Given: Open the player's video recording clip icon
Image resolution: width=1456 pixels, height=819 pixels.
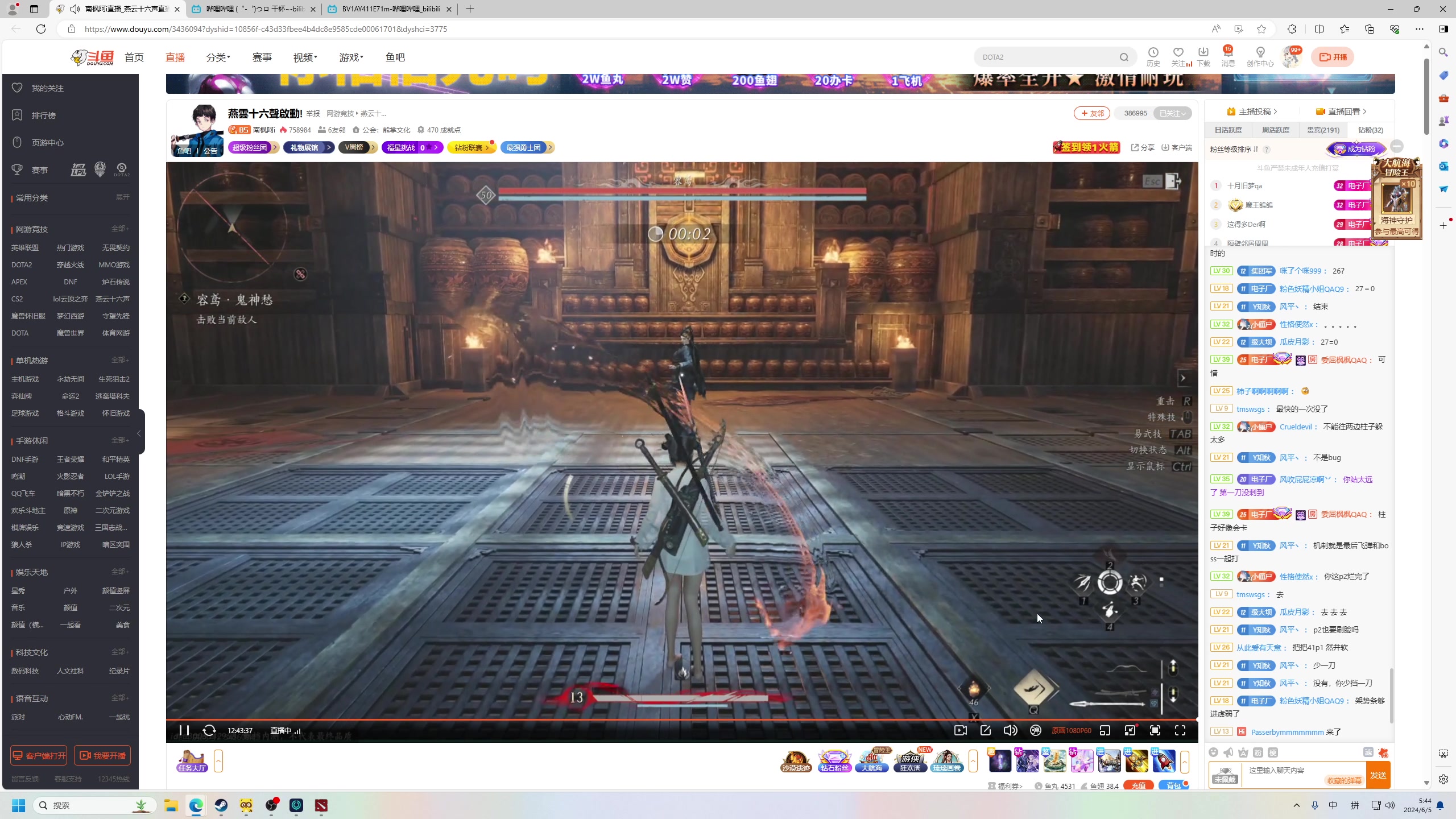Looking at the screenshot, I should click(961, 730).
